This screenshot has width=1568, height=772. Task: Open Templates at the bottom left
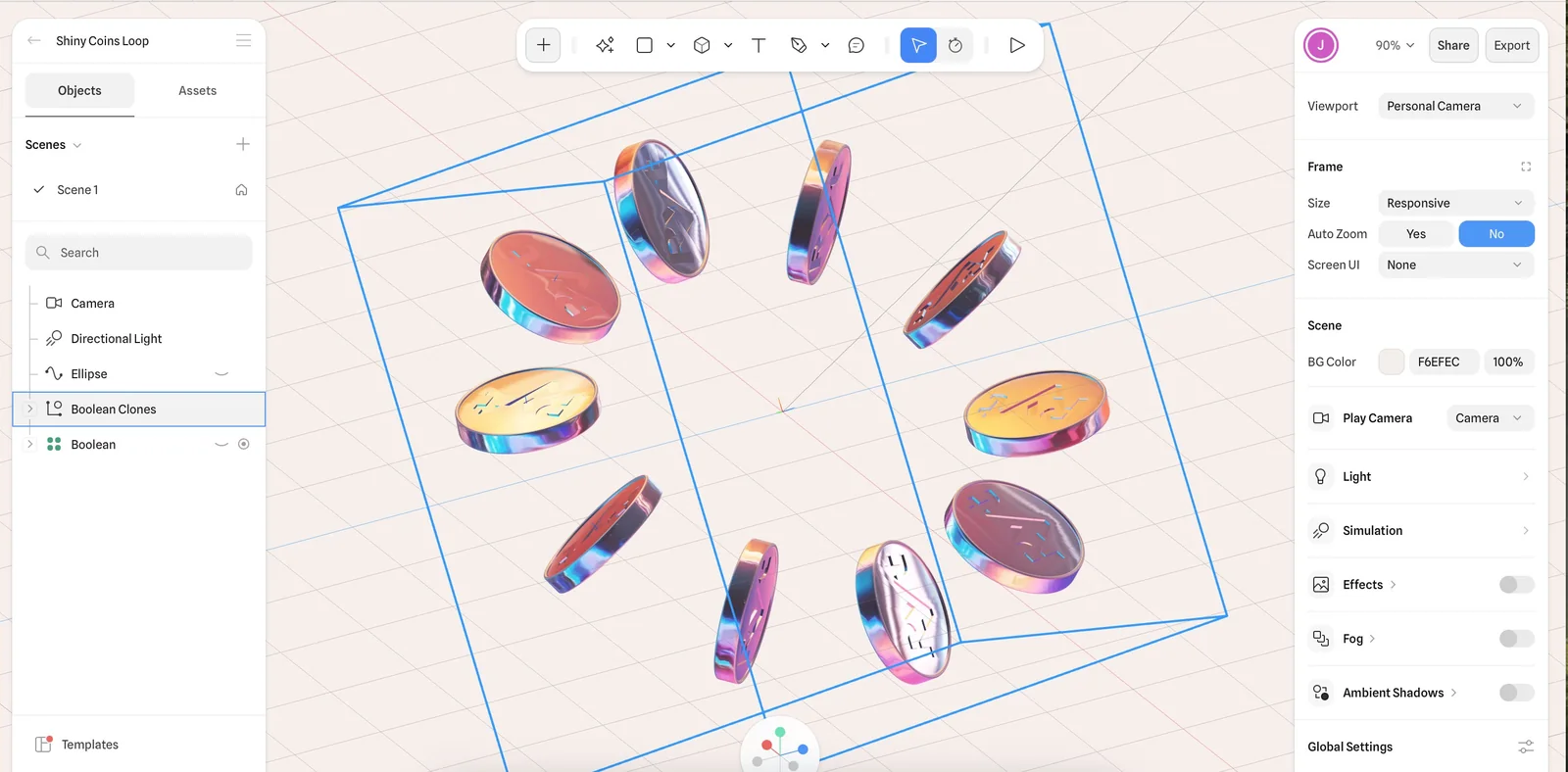click(x=76, y=745)
